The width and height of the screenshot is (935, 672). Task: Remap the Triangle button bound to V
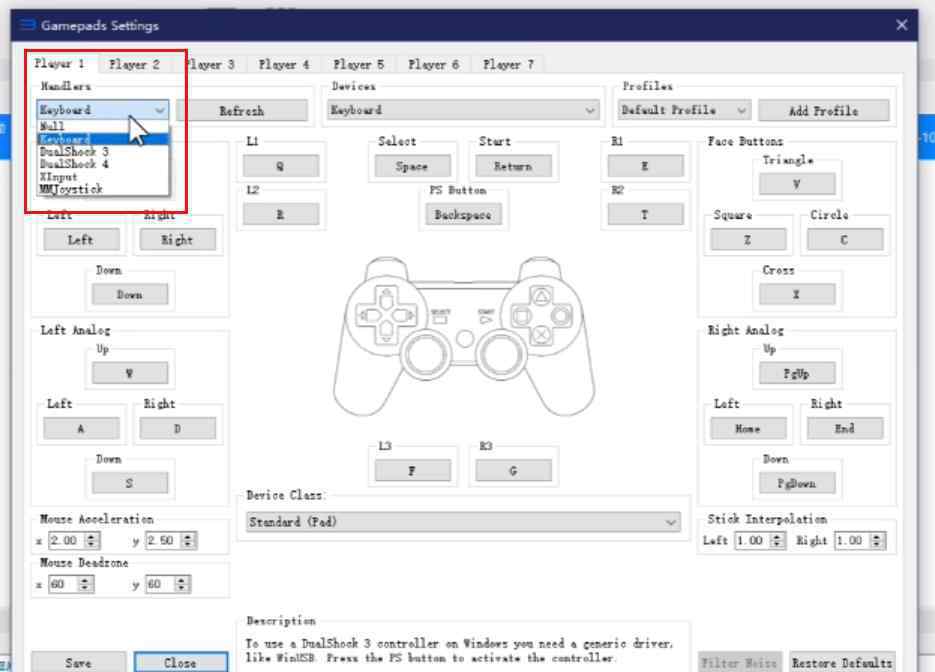[x=797, y=184]
